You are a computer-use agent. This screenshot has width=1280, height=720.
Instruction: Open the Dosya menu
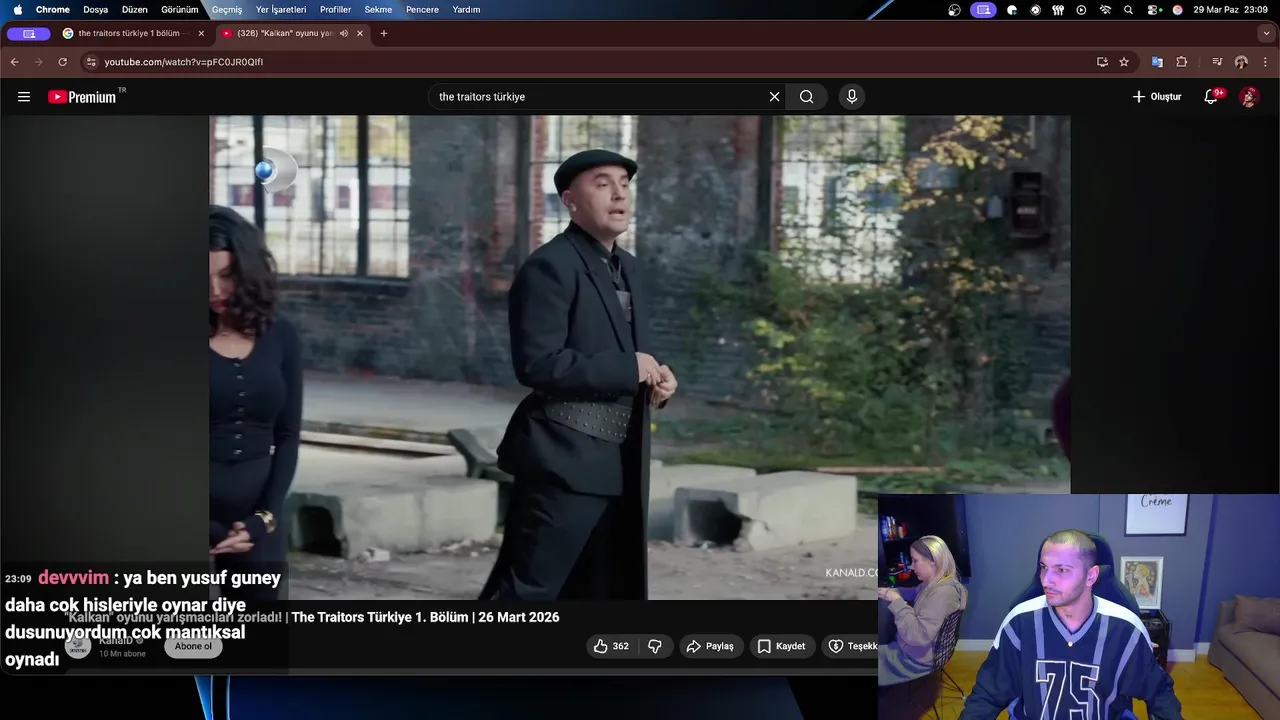pyautogui.click(x=96, y=10)
